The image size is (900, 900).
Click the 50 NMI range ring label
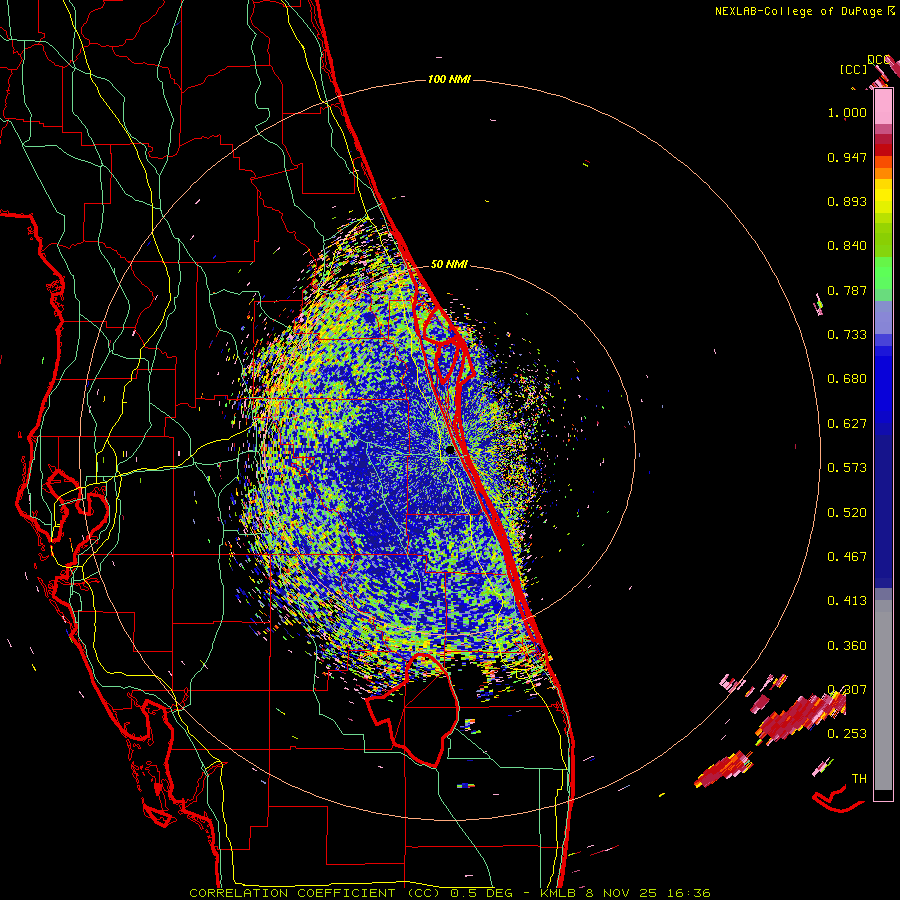point(449,264)
